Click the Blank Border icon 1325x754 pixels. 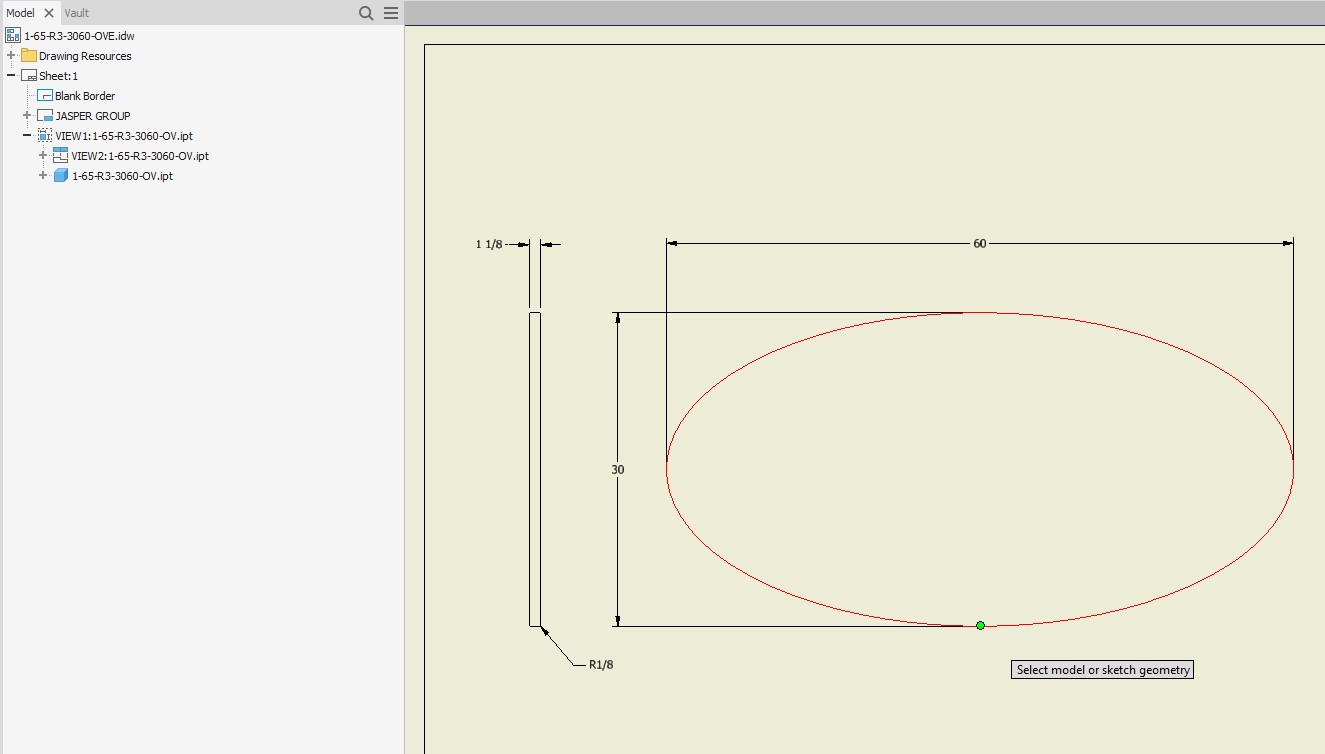coord(43,95)
